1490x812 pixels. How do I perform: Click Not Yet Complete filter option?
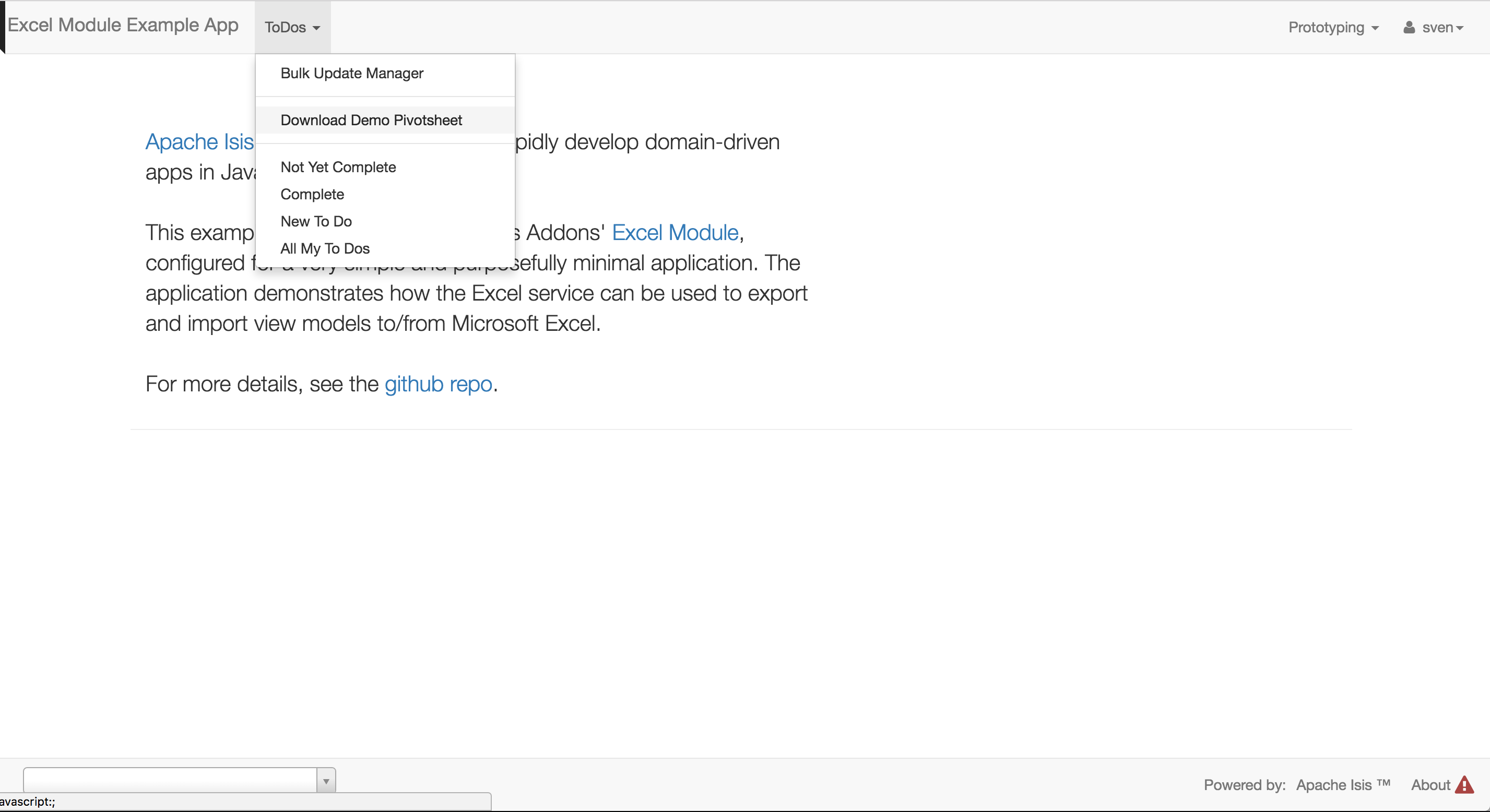point(338,167)
